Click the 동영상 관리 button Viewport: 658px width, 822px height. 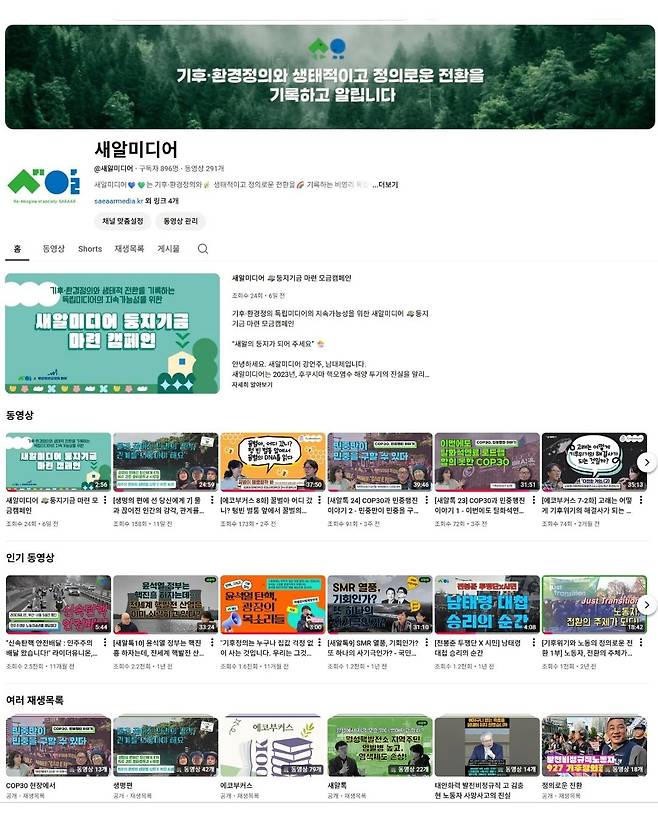tap(180, 221)
